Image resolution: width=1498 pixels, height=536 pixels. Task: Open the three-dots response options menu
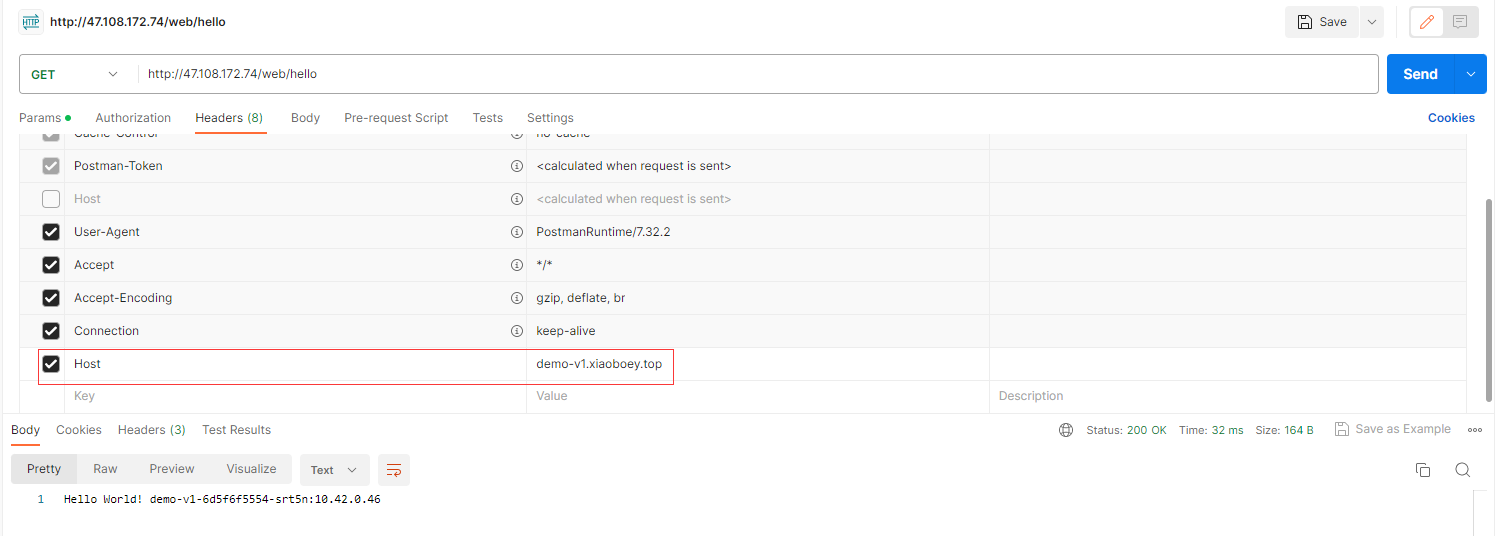[x=1475, y=430]
